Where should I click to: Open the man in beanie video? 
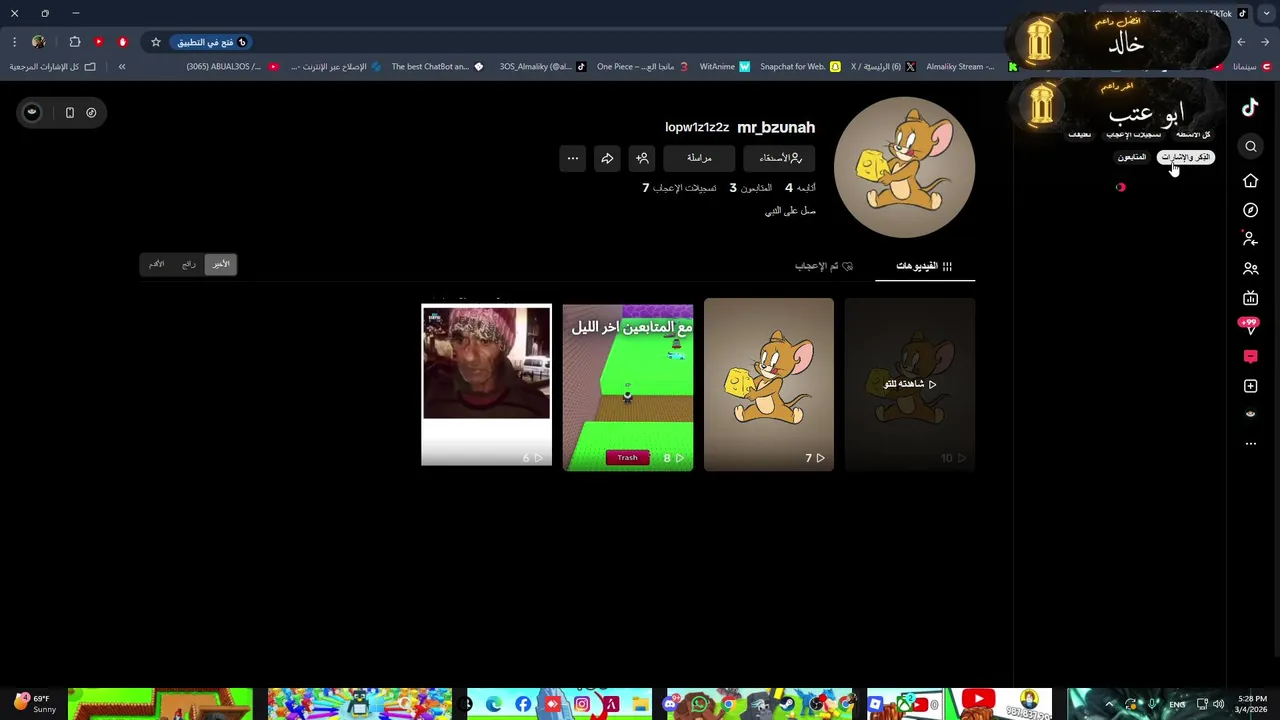pos(486,384)
